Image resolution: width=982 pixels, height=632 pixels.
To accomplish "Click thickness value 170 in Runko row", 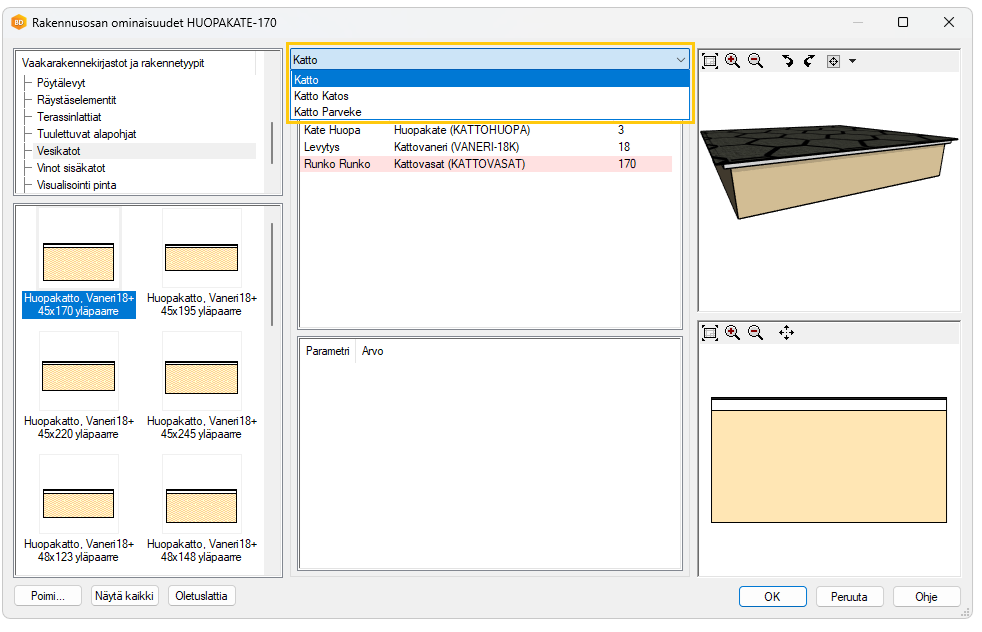I will tap(627, 163).
